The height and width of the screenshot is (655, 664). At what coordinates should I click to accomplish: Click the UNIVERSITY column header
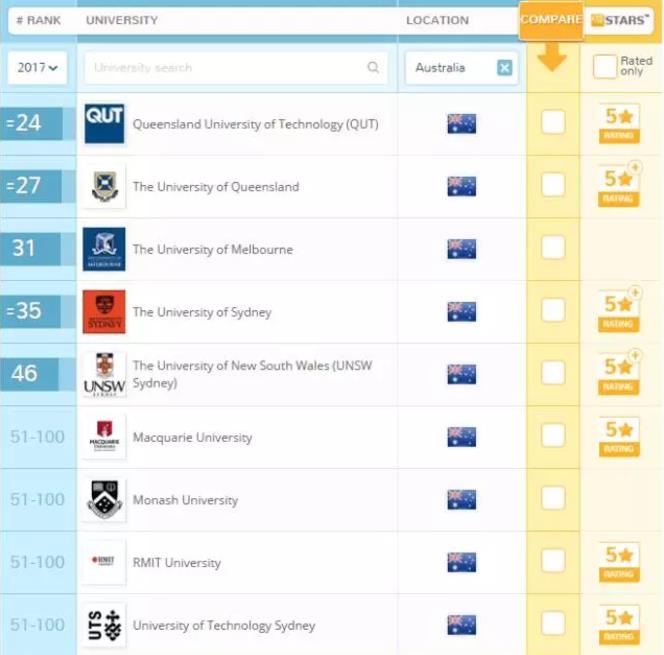click(122, 20)
